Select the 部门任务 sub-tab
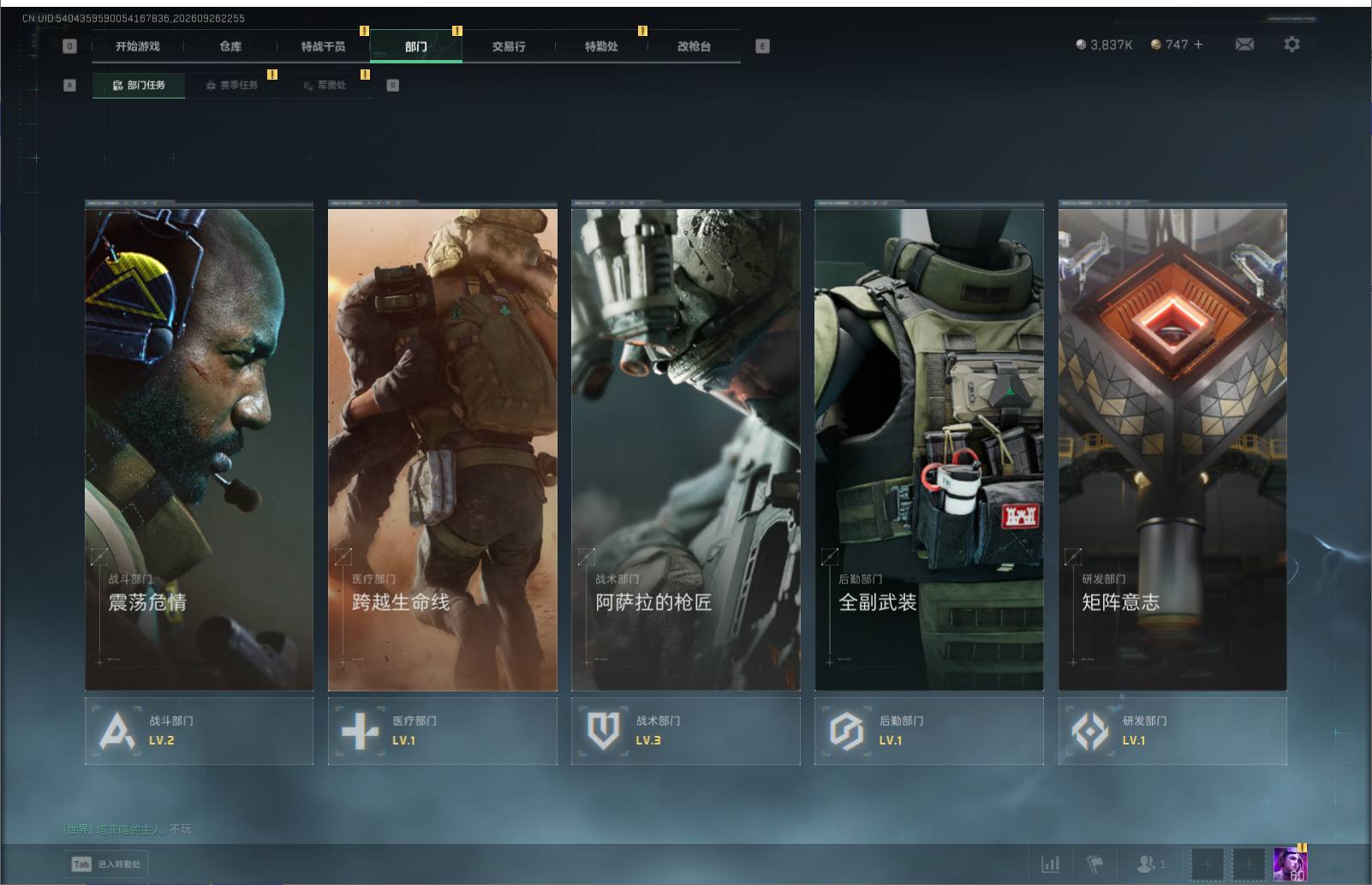 tap(139, 85)
